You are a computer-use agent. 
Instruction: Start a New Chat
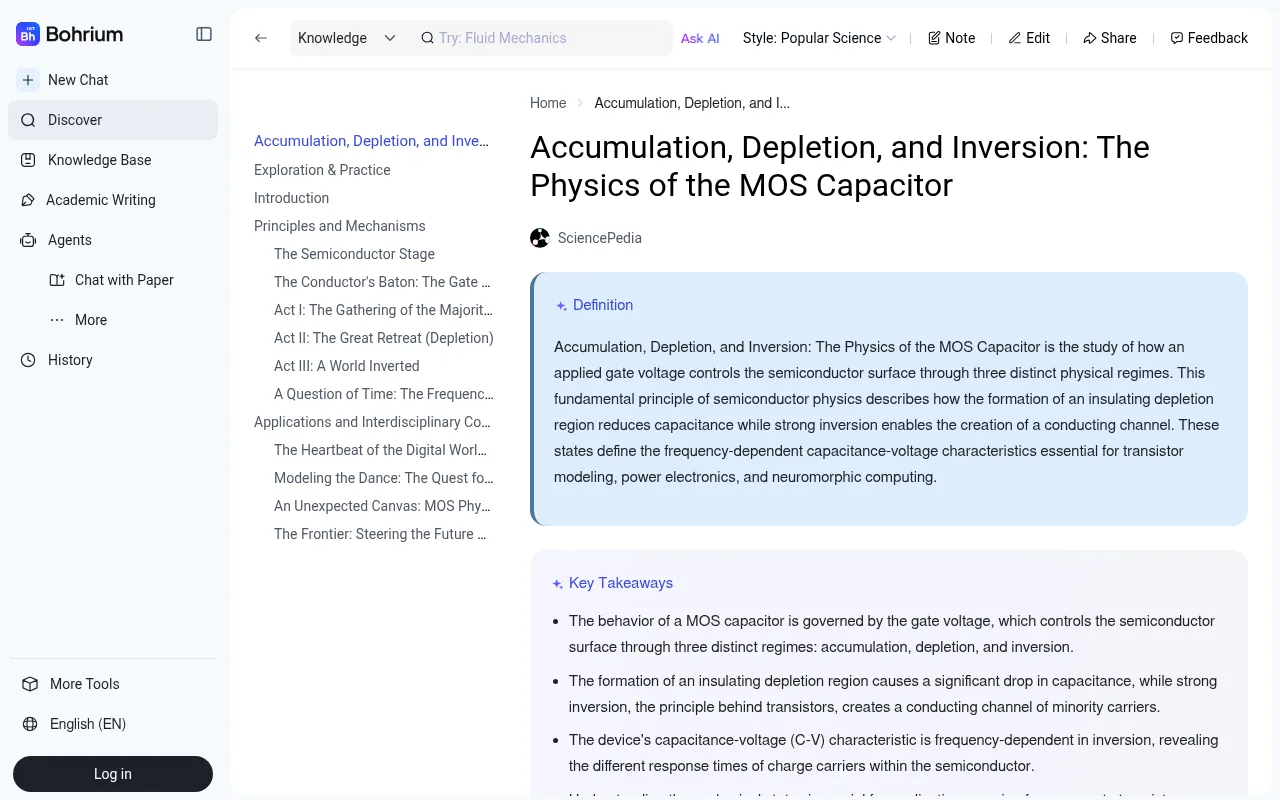pyautogui.click(x=113, y=80)
